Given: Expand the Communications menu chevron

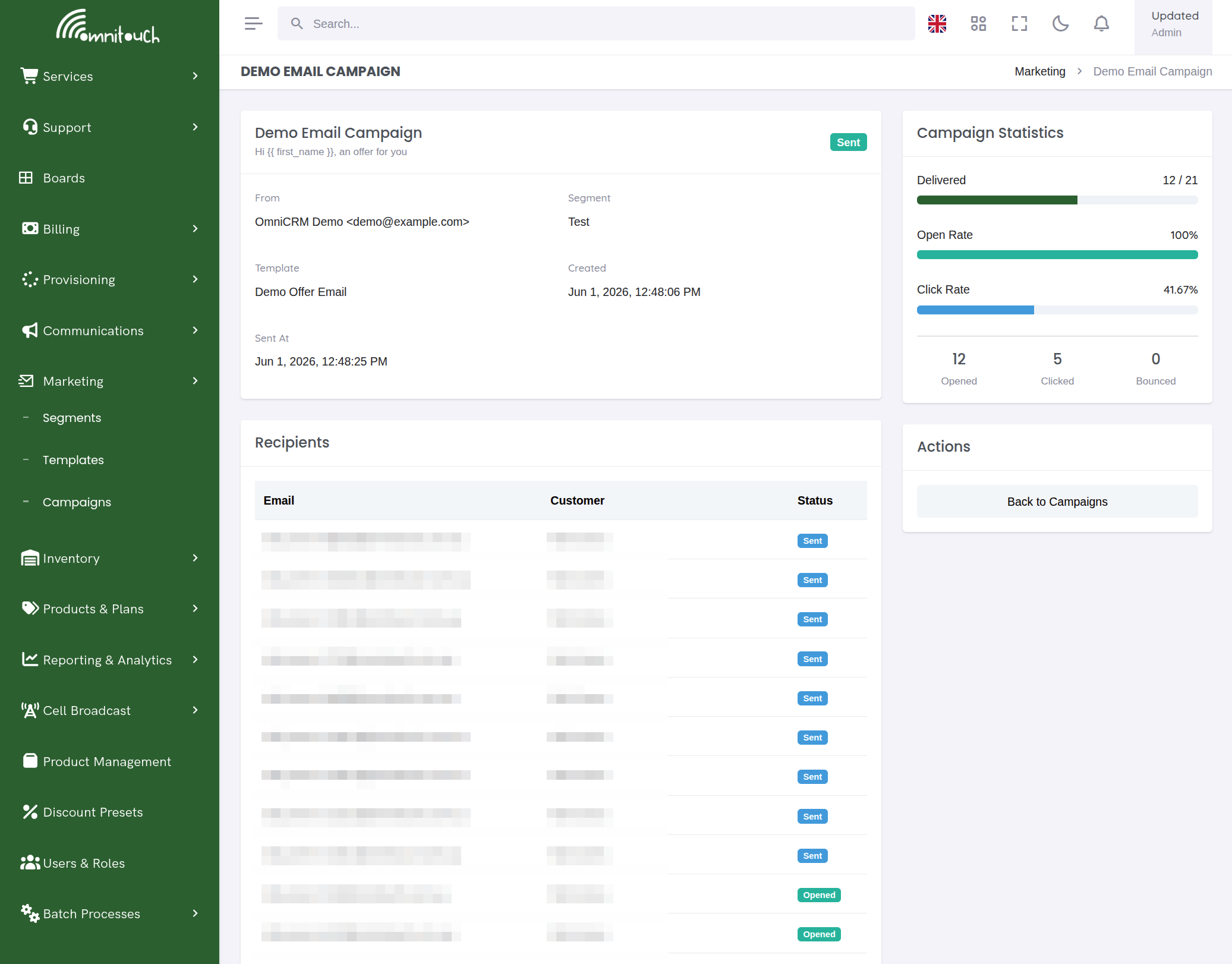Looking at the screenshot, I should pyautogui.click(x=195, y=330).
